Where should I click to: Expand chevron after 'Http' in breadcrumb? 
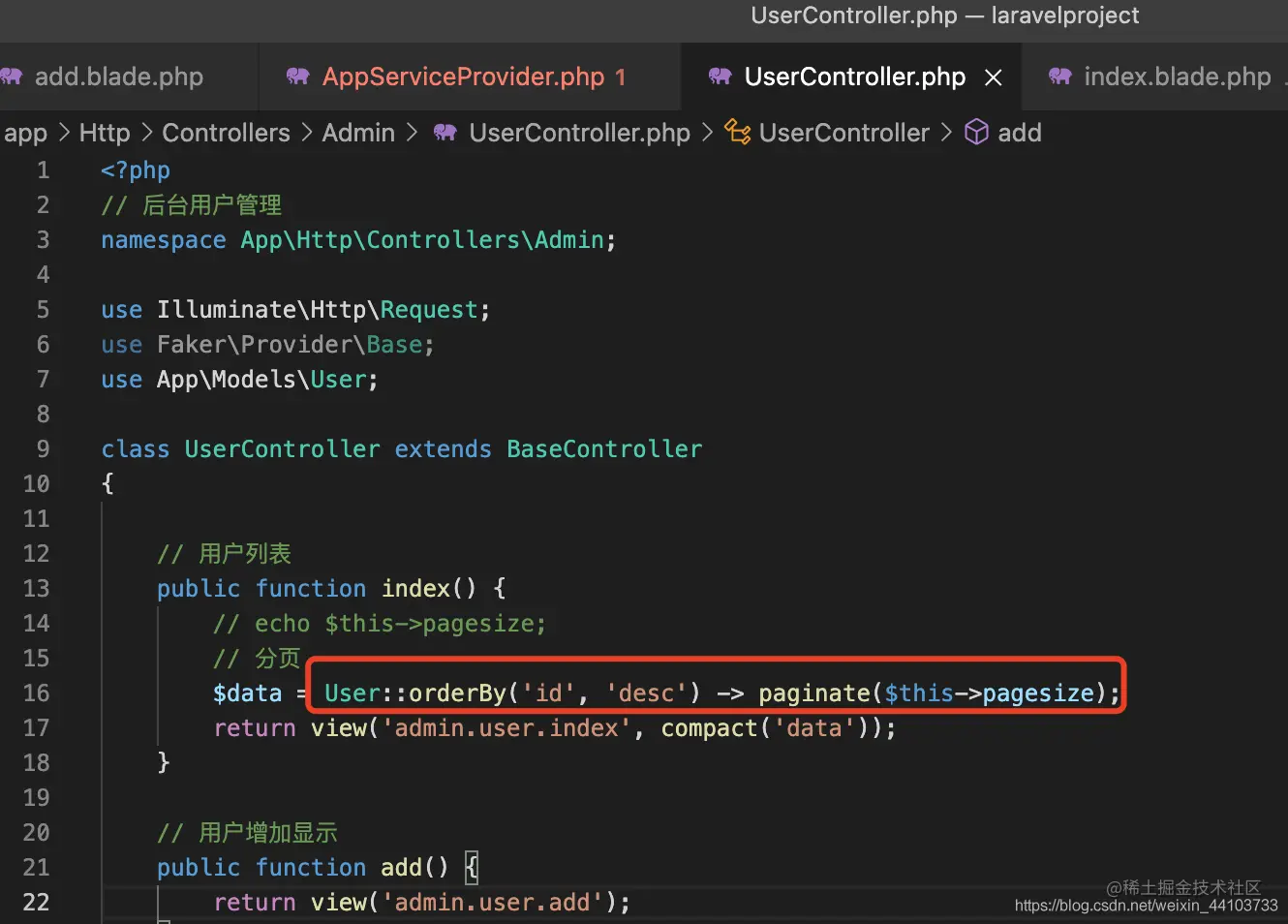click(x=146, y=132)
